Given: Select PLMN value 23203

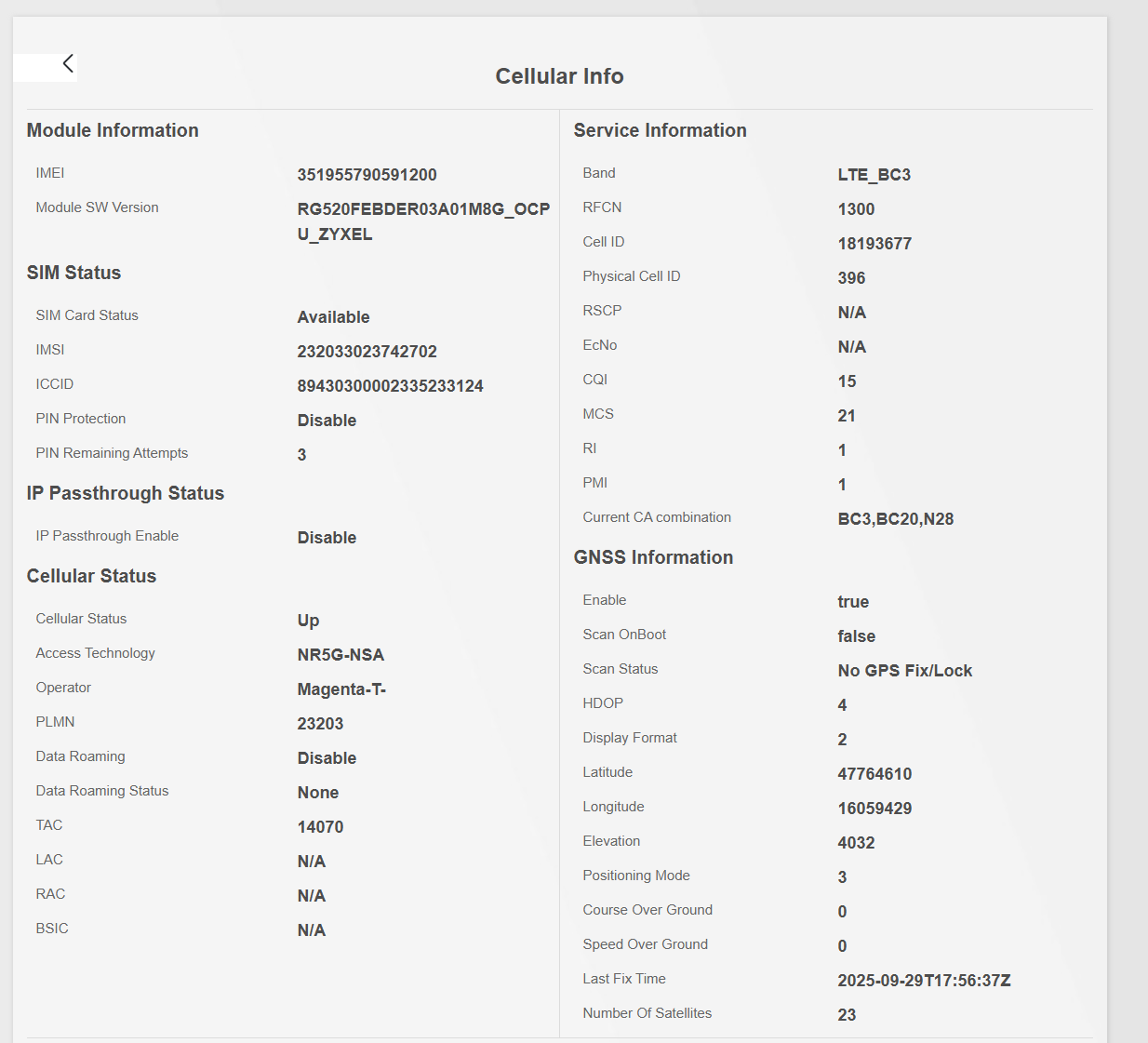Looking at the screenshot, I should tap(320, 724).
